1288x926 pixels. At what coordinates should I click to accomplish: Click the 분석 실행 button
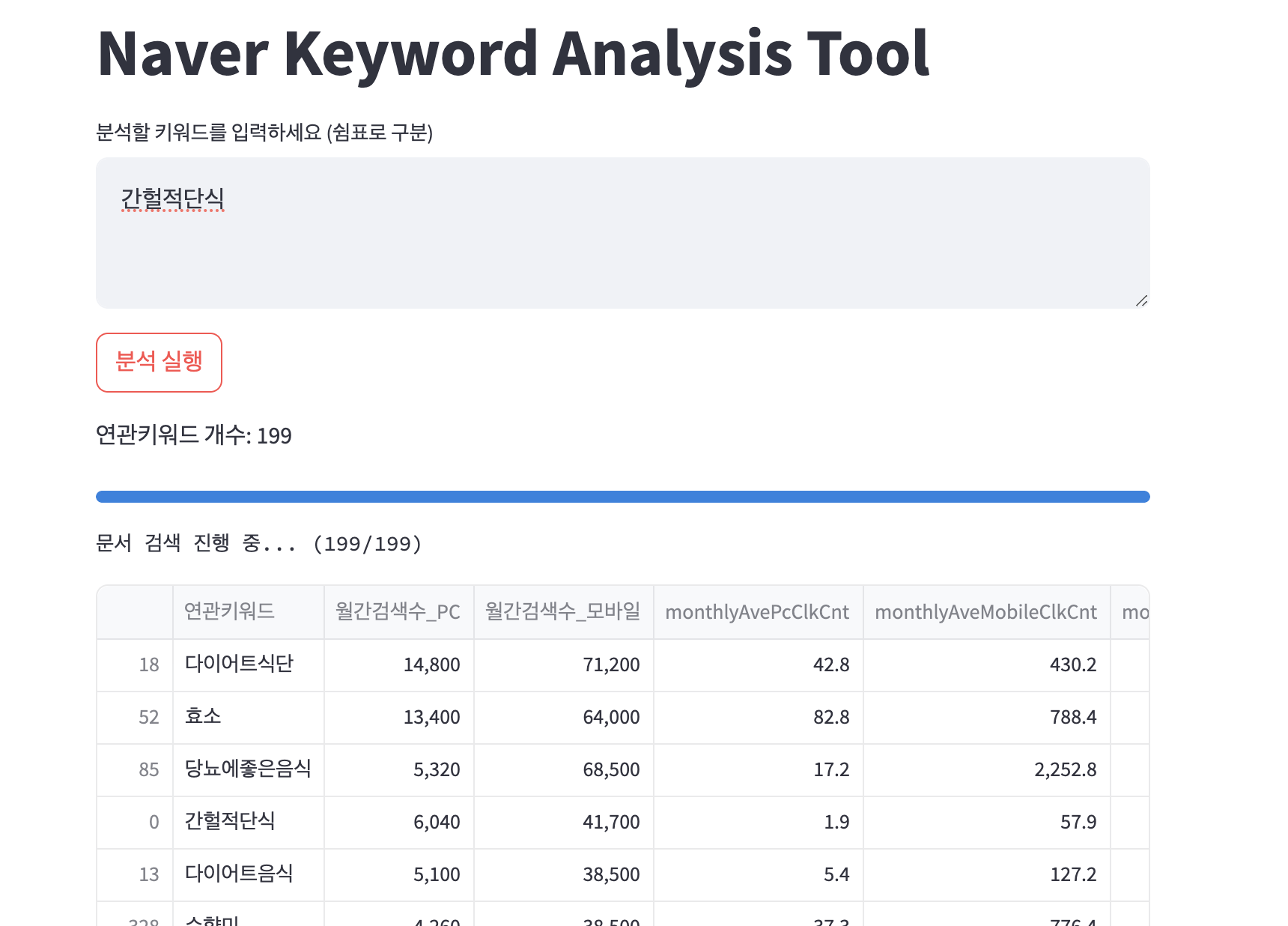click(159, 362)
